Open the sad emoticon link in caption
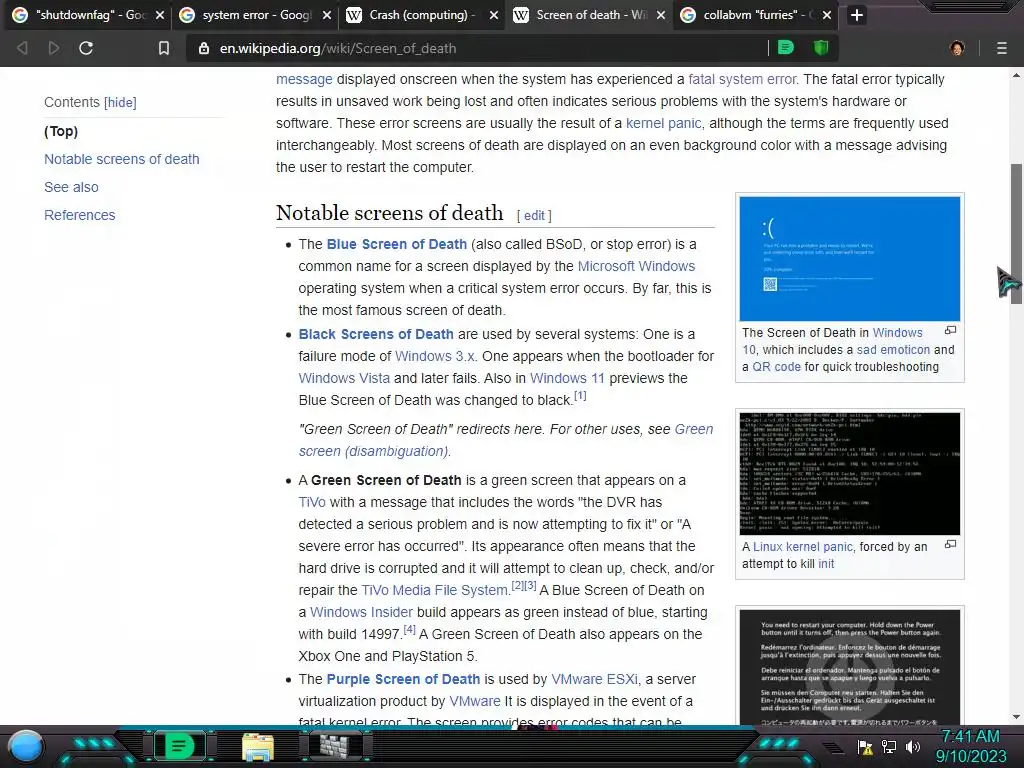1024x768 pixels. [893, 350]
